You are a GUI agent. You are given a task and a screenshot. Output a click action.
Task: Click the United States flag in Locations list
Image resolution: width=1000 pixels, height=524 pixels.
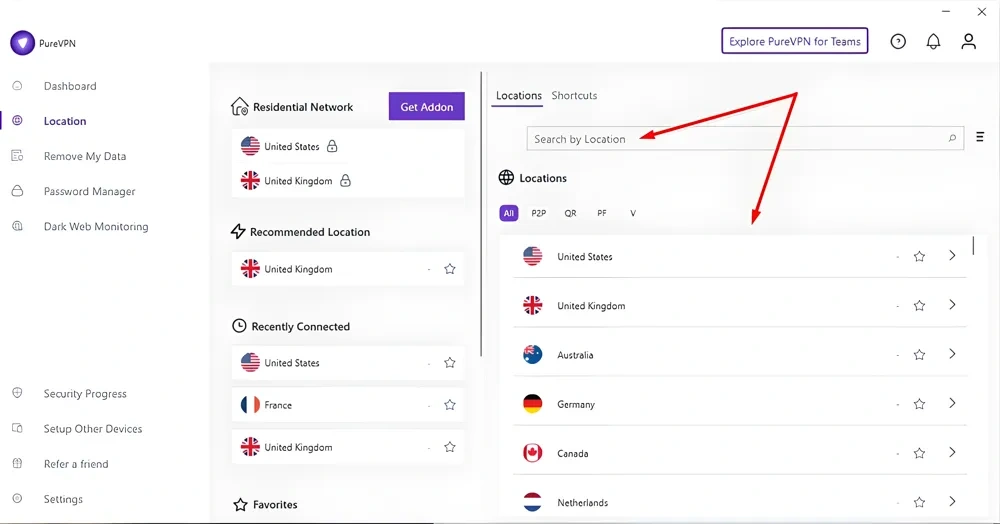533,256
